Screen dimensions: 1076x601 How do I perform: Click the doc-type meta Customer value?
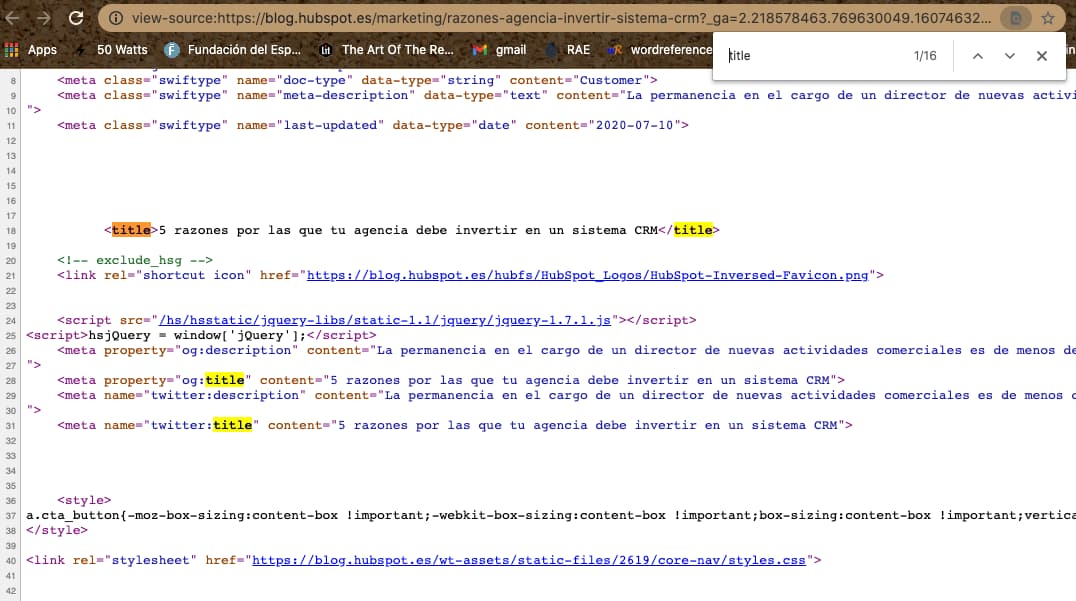611,80
